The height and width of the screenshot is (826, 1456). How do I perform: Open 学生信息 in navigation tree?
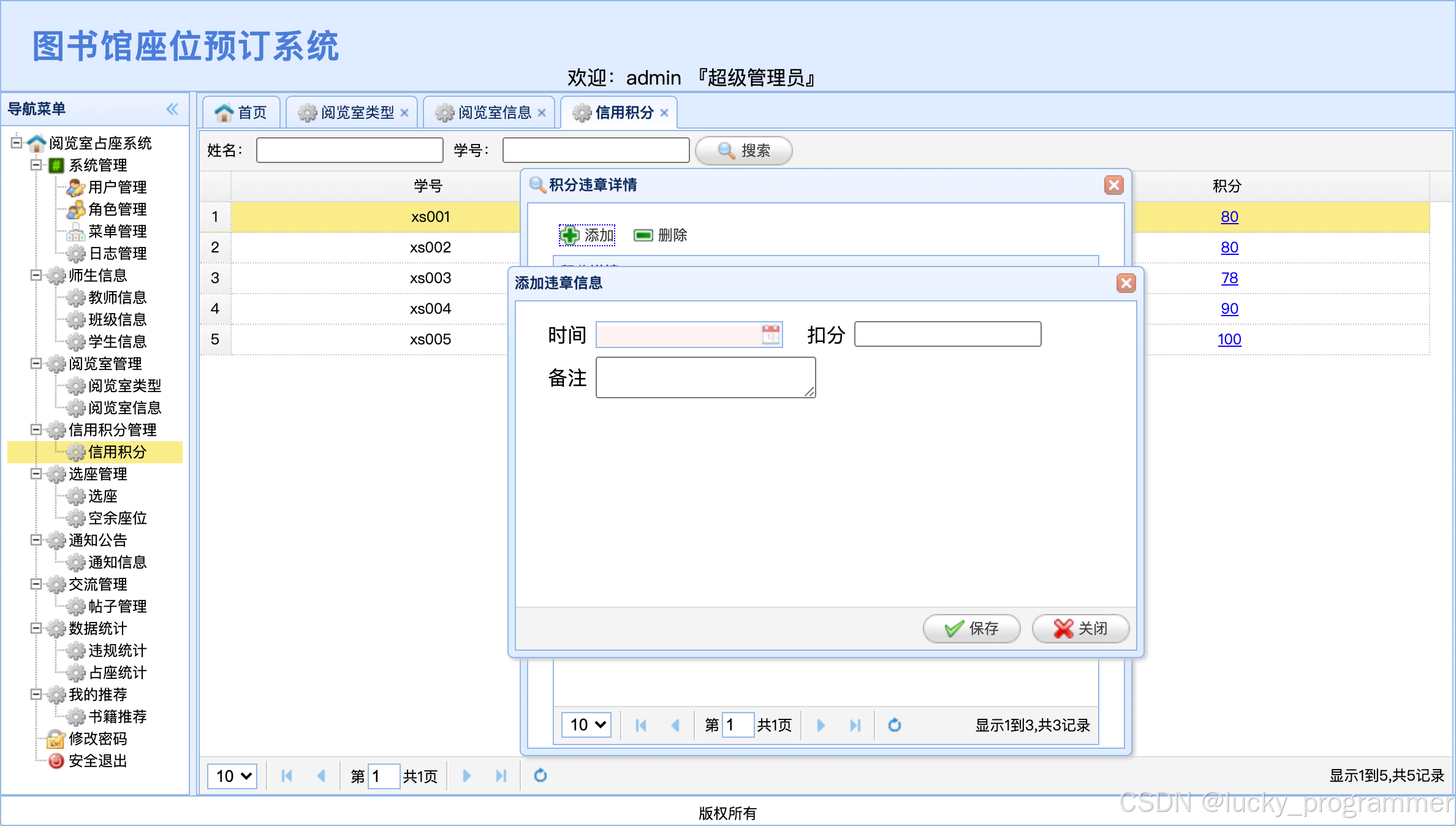click(x=117, y=341)
